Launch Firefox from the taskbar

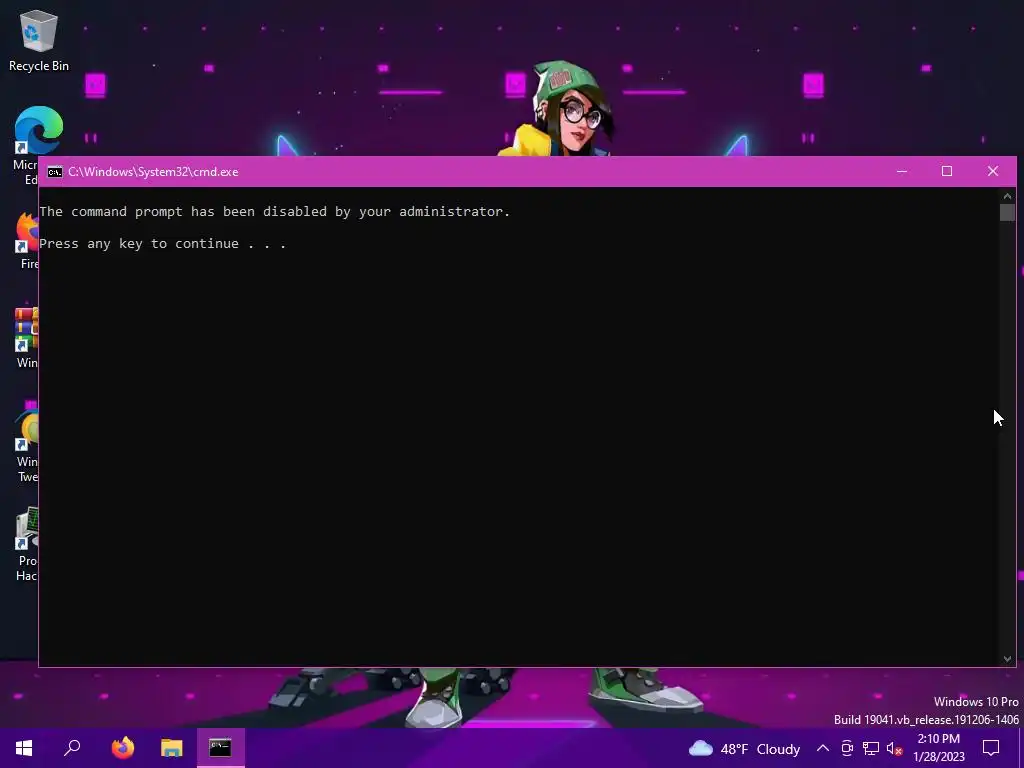click(123, 748)
